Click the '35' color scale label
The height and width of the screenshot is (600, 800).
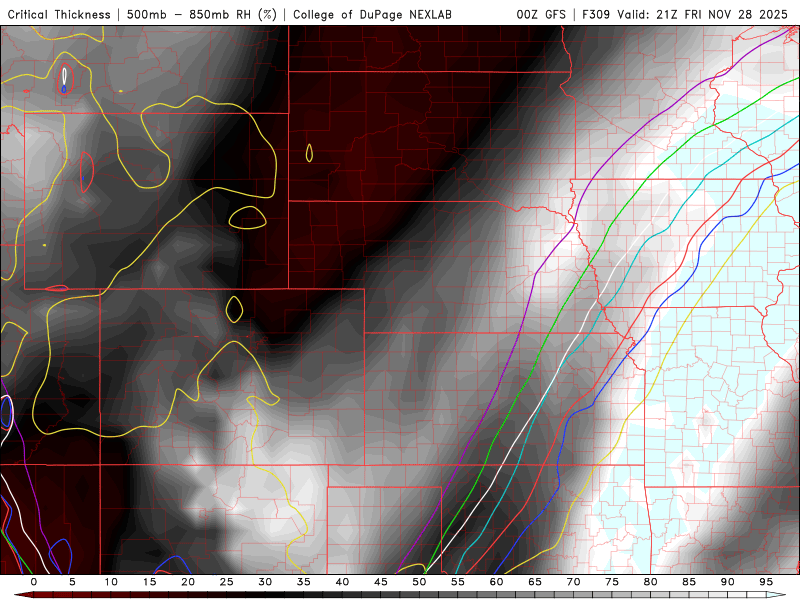(304, 582)
